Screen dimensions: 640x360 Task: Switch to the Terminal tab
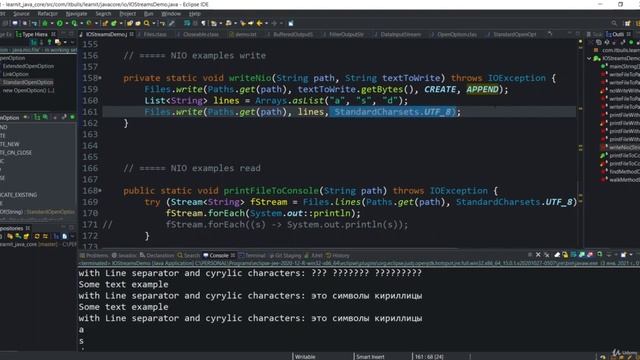[253, 256]
